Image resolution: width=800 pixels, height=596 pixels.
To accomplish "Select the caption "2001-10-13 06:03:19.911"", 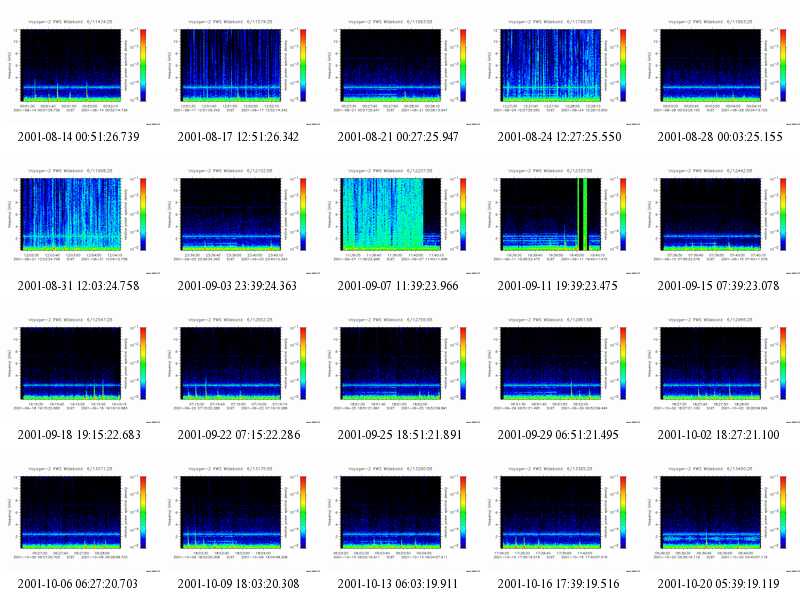I will (x=397, y=584).
